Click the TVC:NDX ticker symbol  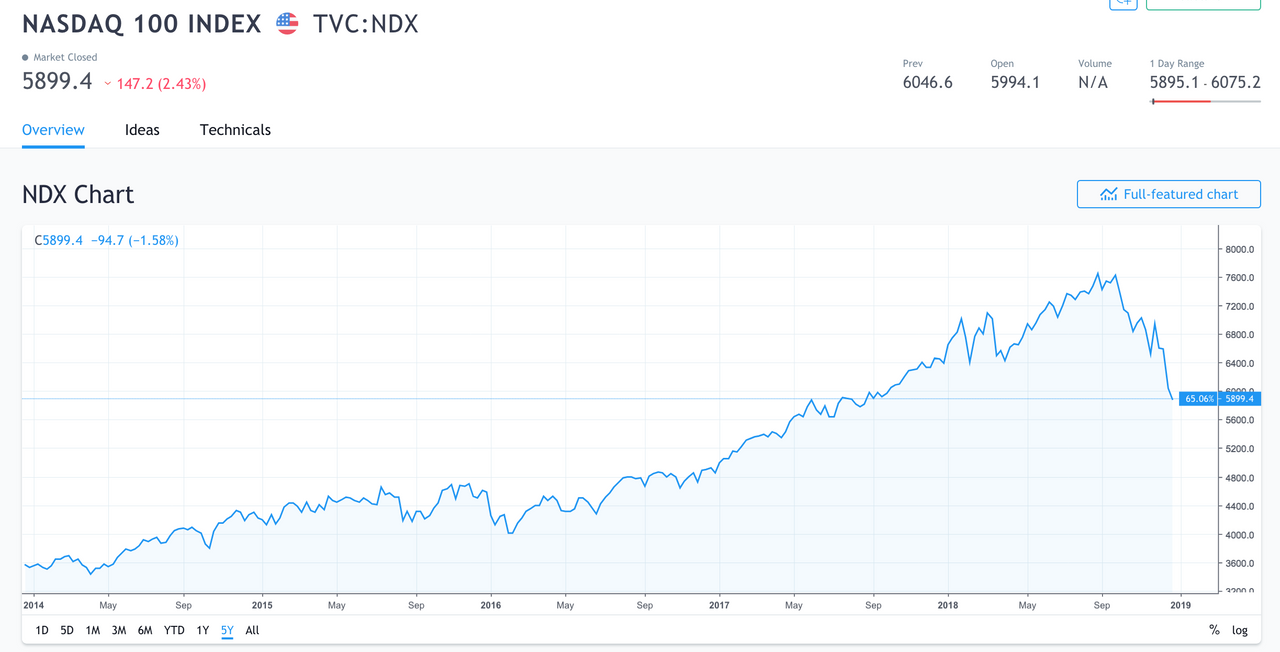[365, 24]
